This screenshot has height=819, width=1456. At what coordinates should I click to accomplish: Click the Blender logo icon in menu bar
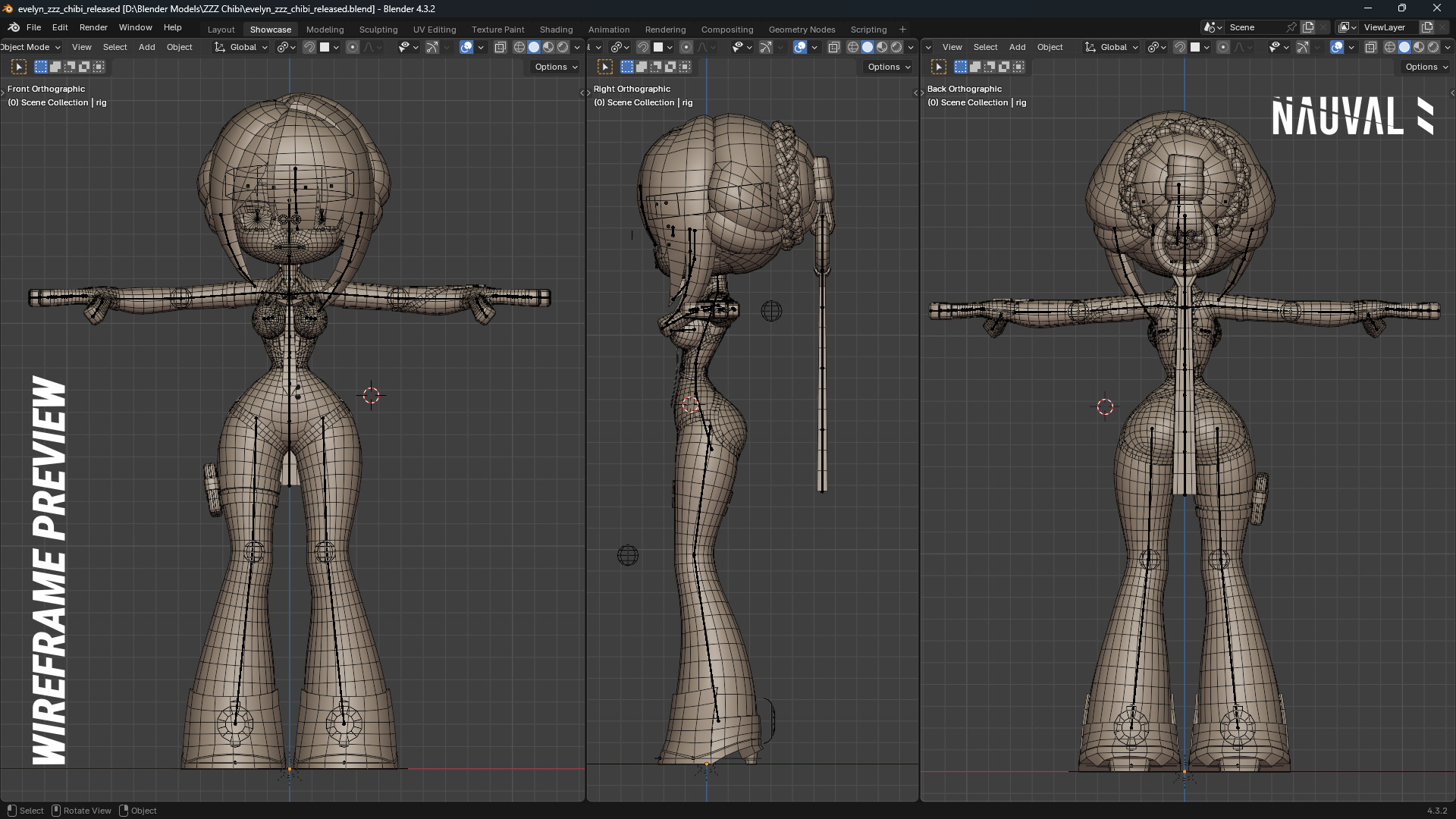[14, 27]
